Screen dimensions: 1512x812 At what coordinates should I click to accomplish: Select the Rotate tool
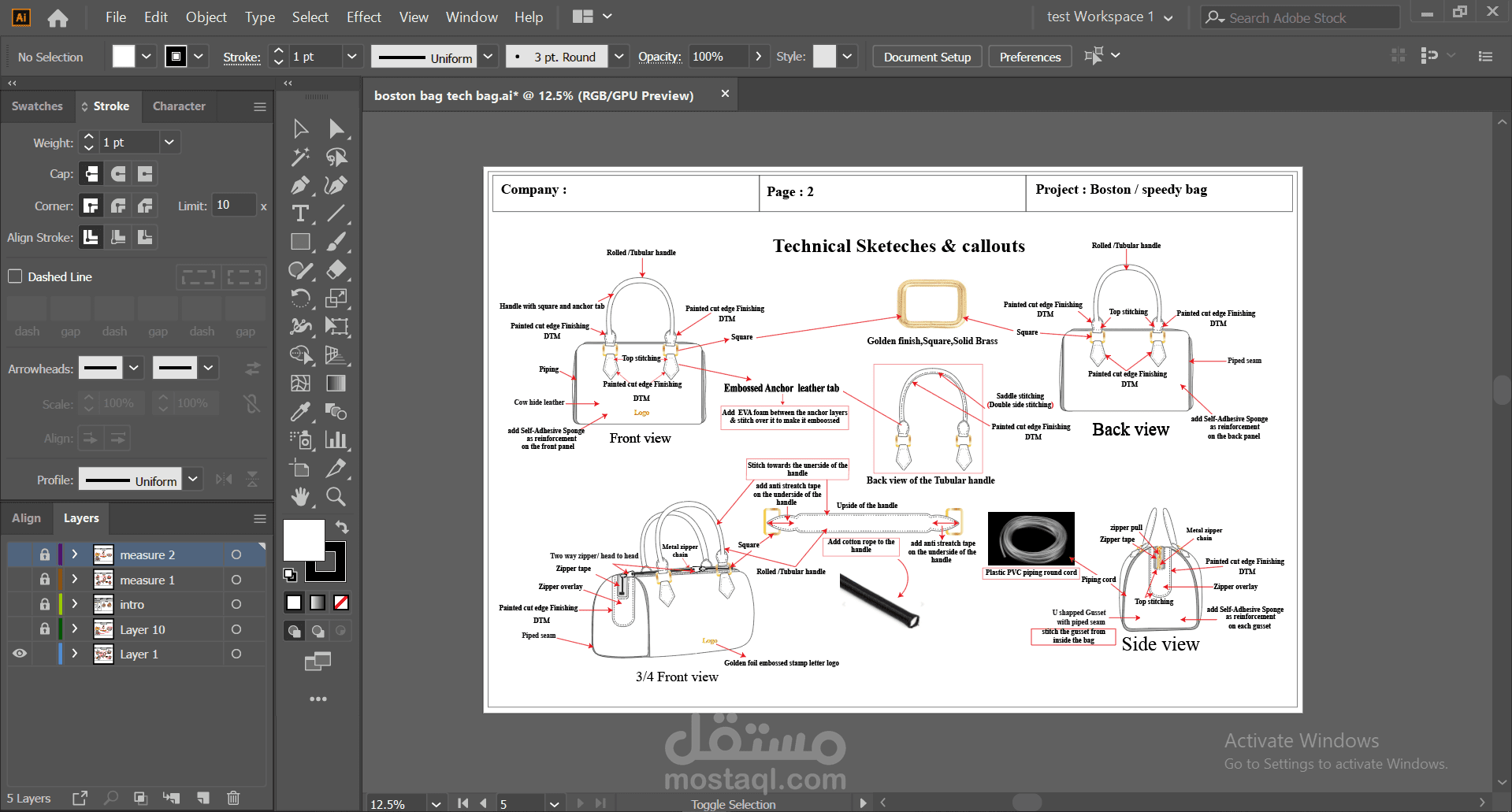(x=300, y=298)
